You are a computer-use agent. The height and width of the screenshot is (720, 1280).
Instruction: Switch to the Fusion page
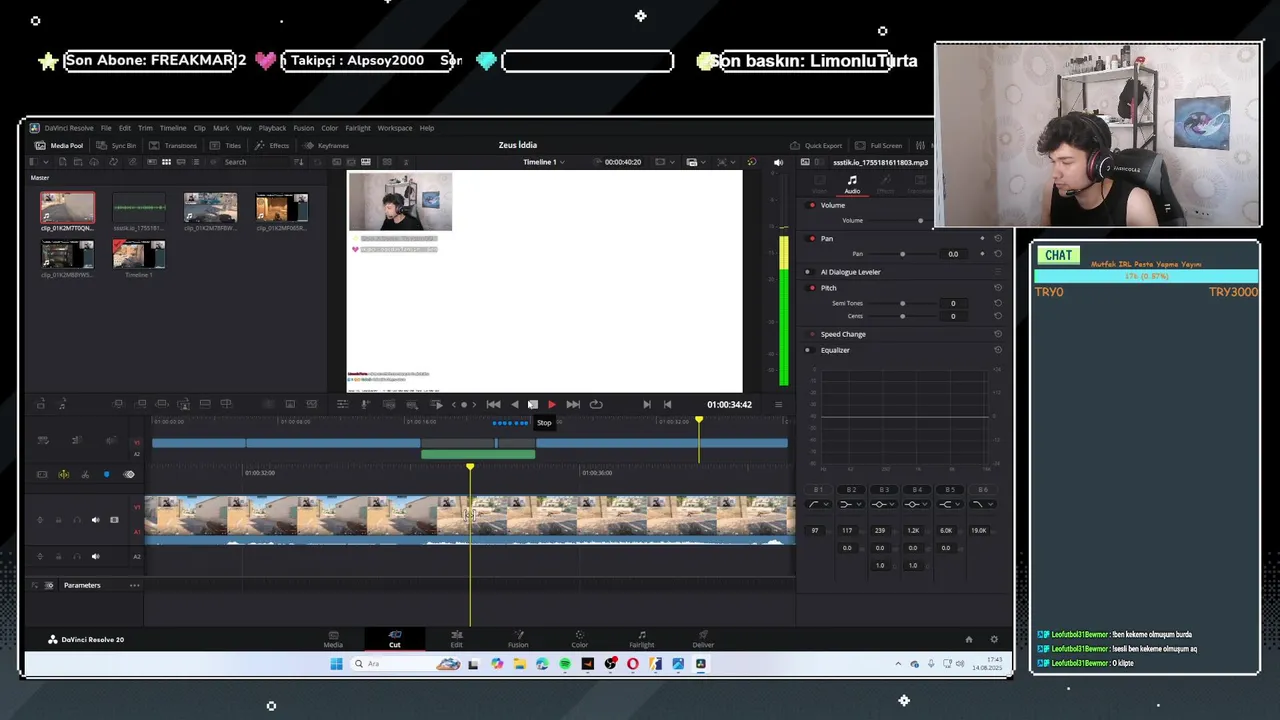[518, 639]
